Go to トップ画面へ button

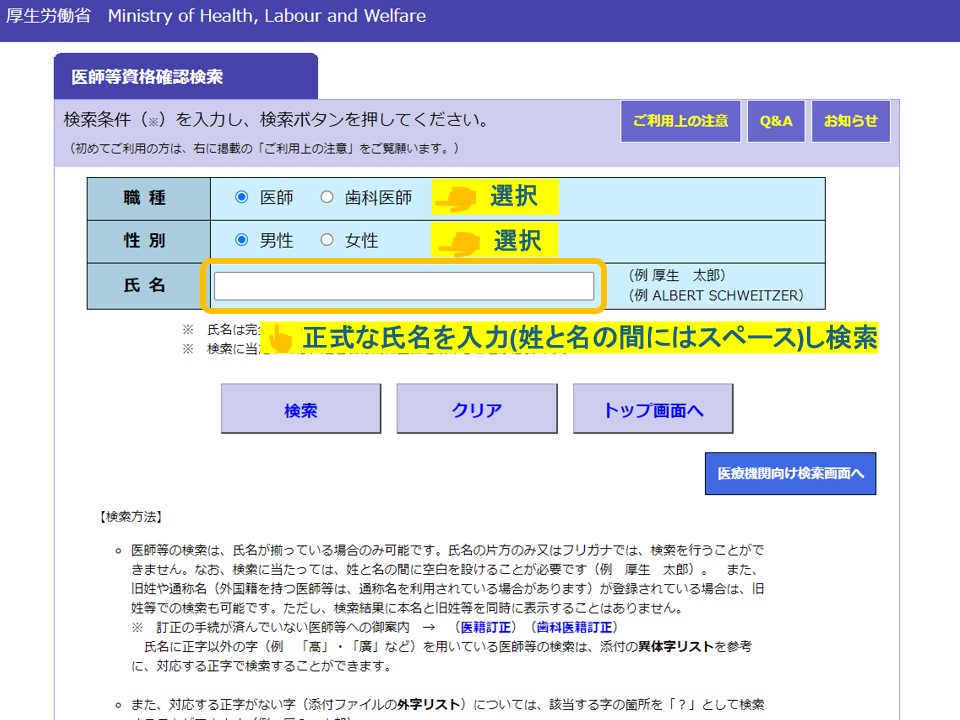(x=653, y=409)
